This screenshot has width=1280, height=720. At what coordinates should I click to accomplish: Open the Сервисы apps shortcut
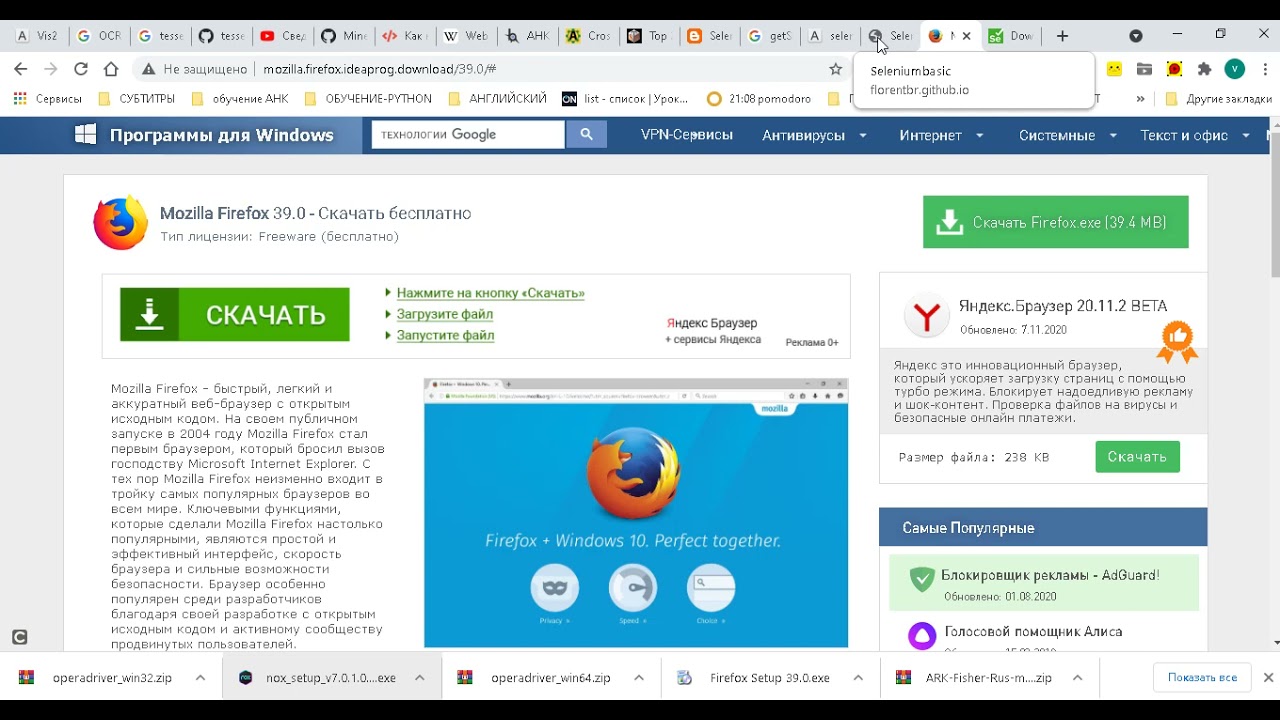pos(47,99)
